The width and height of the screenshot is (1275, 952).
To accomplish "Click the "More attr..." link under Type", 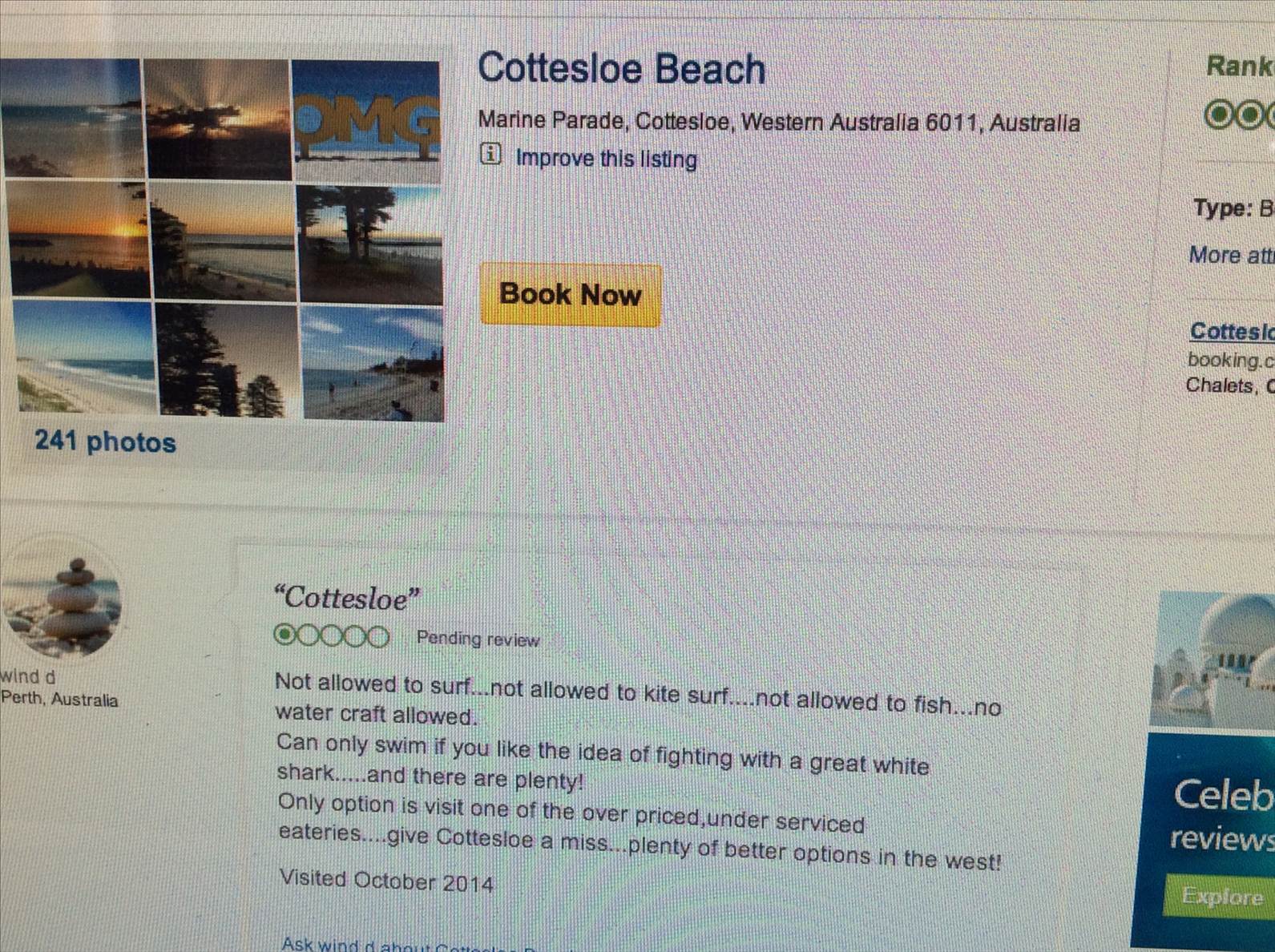I will point(1231,256).
